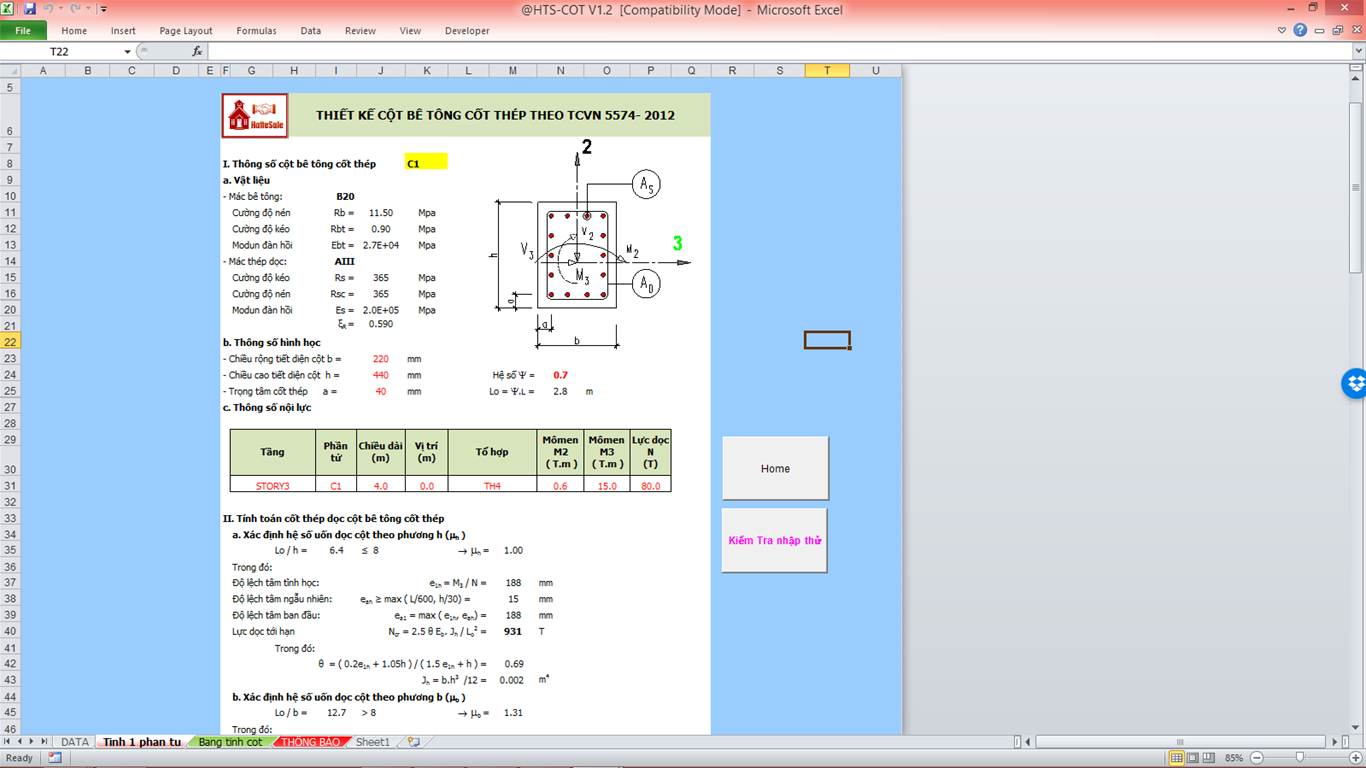Switch to Normal view in status bar
The width and height of the screenshot is (1366, 768).
tap(1177, 758)
